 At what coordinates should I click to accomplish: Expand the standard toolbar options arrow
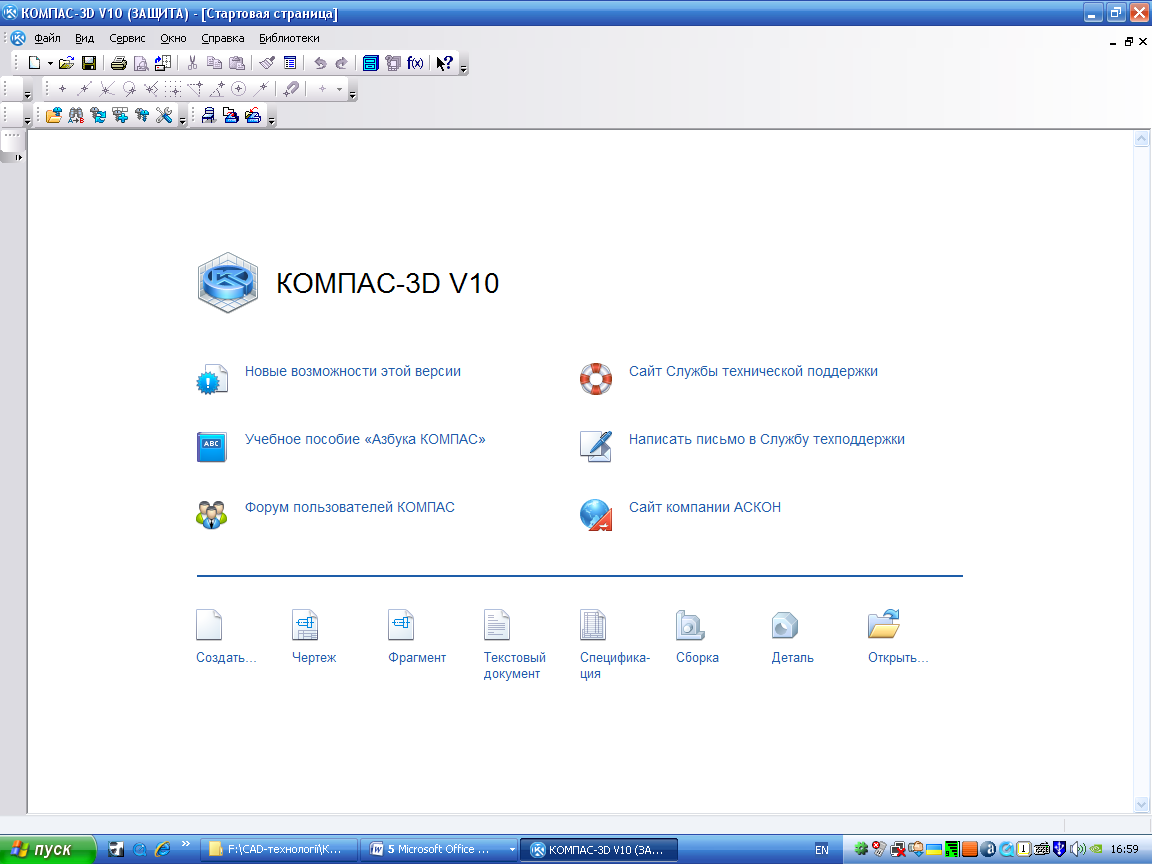point(464,67)
